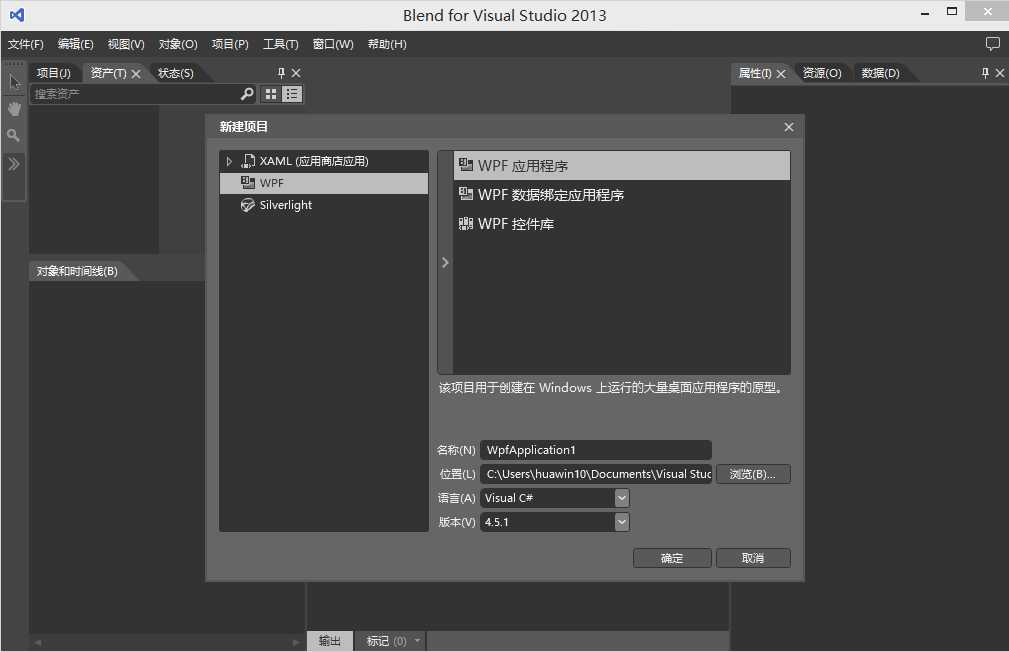Screen dimensions: 1009x652
Task: Open the 对象(O) menu
Action: point(178,44)
